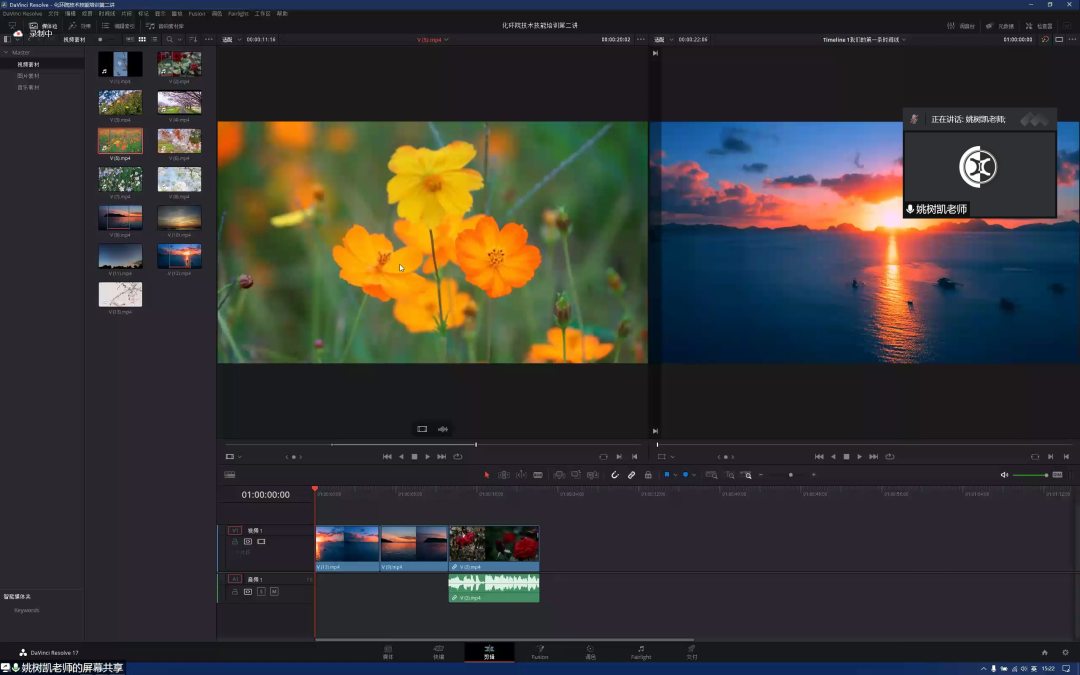Open flag color dropdown arrow
This screenshot has height=675, width=1080.
coord(675,475)
